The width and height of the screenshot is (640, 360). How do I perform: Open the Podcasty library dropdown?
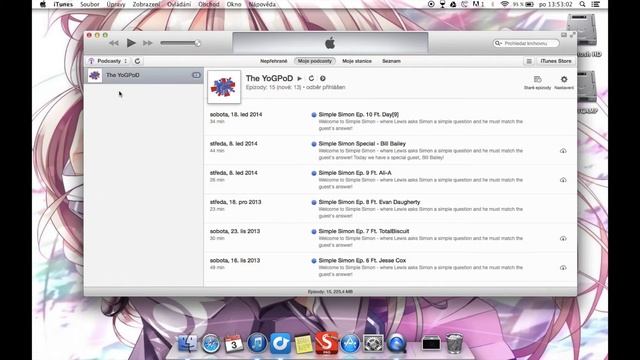pyautogui.click(x=108, y=61)
